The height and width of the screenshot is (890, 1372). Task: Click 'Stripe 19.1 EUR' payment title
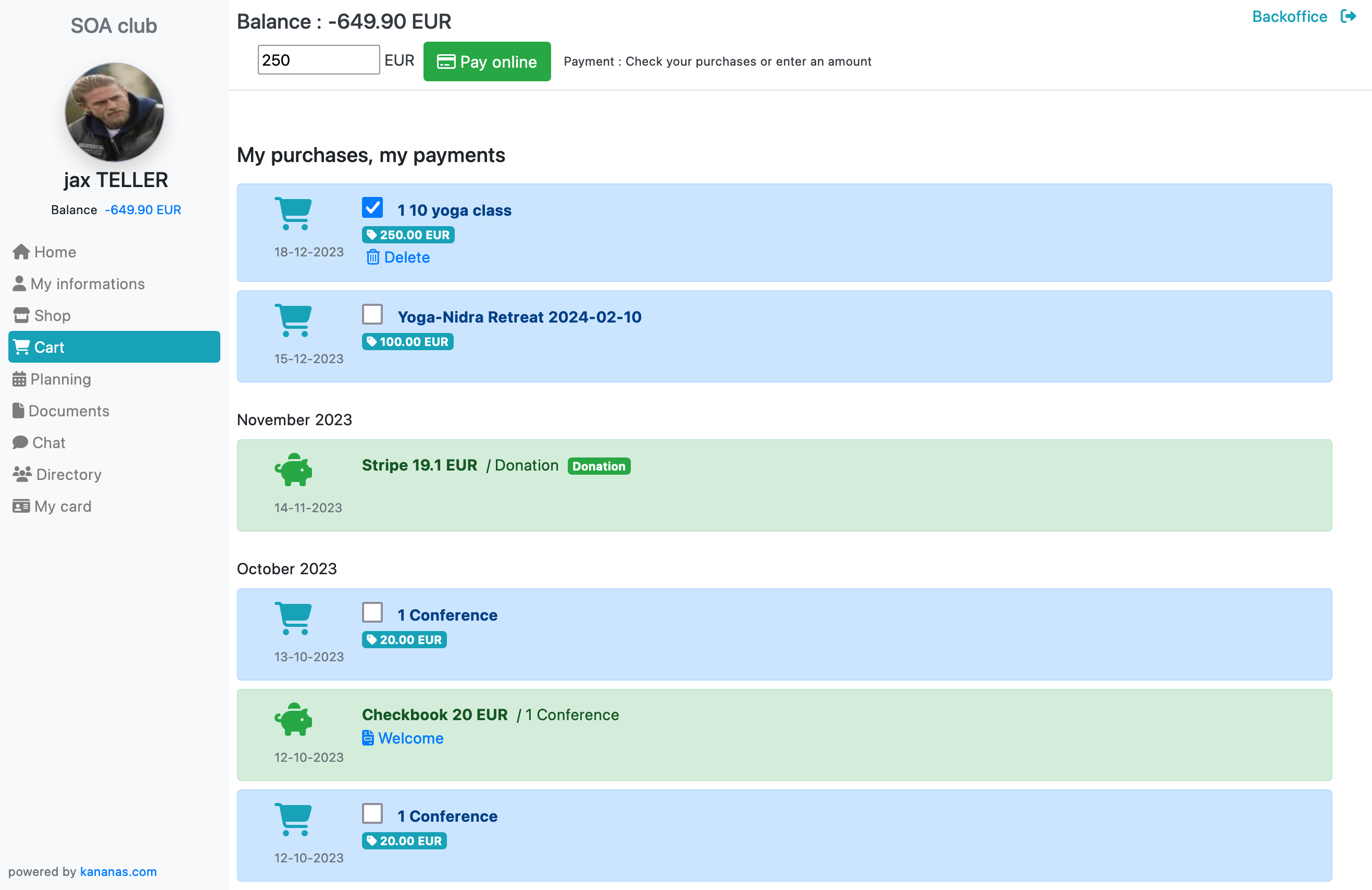click(x=420, y=465)
